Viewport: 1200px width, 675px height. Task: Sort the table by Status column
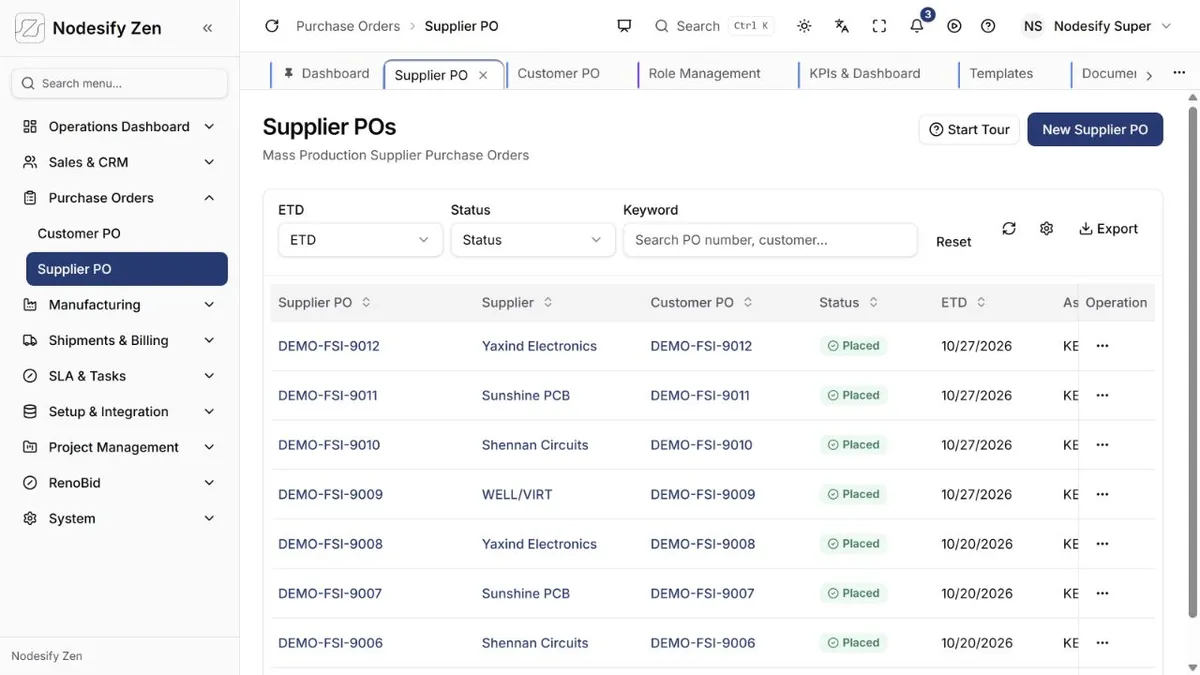tap(873, 302)
